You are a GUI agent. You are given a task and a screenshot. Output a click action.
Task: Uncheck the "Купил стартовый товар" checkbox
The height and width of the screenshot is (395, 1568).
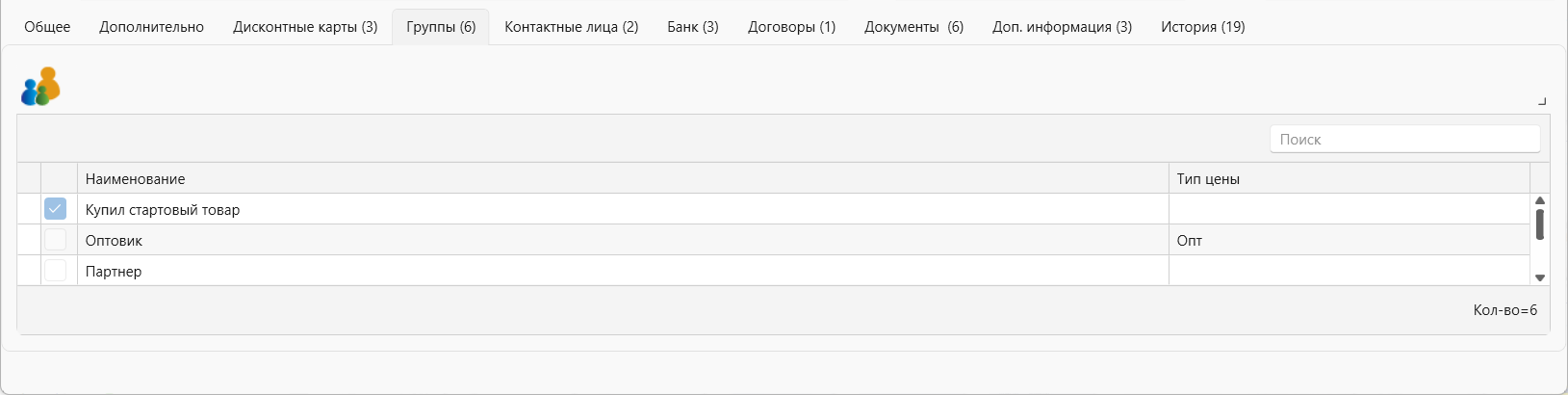(56, 209)
